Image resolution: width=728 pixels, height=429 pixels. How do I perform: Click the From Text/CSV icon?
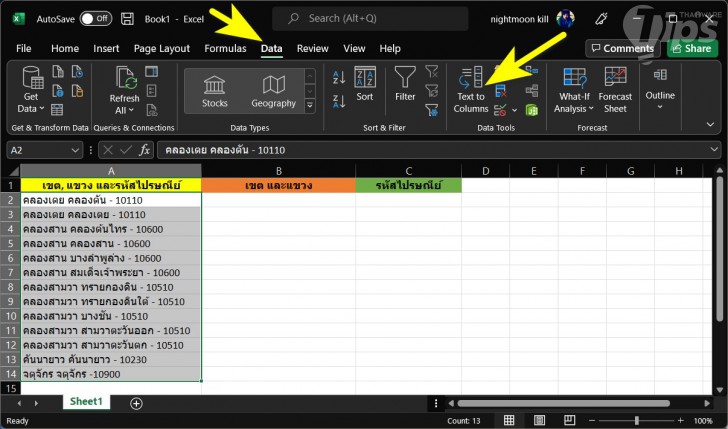pyautogui.click(x=58, y=72)
